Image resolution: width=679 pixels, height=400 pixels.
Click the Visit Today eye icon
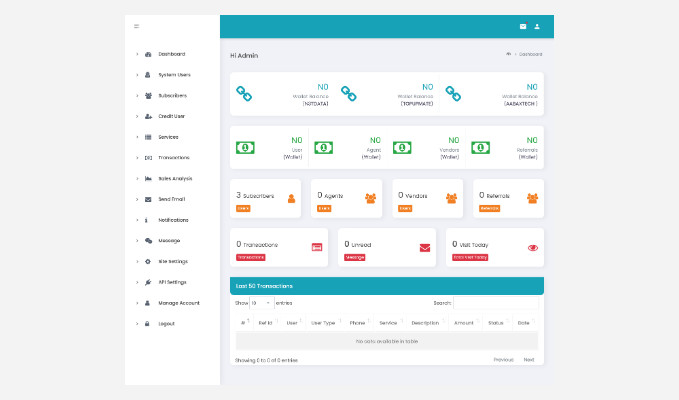(533, 247)
